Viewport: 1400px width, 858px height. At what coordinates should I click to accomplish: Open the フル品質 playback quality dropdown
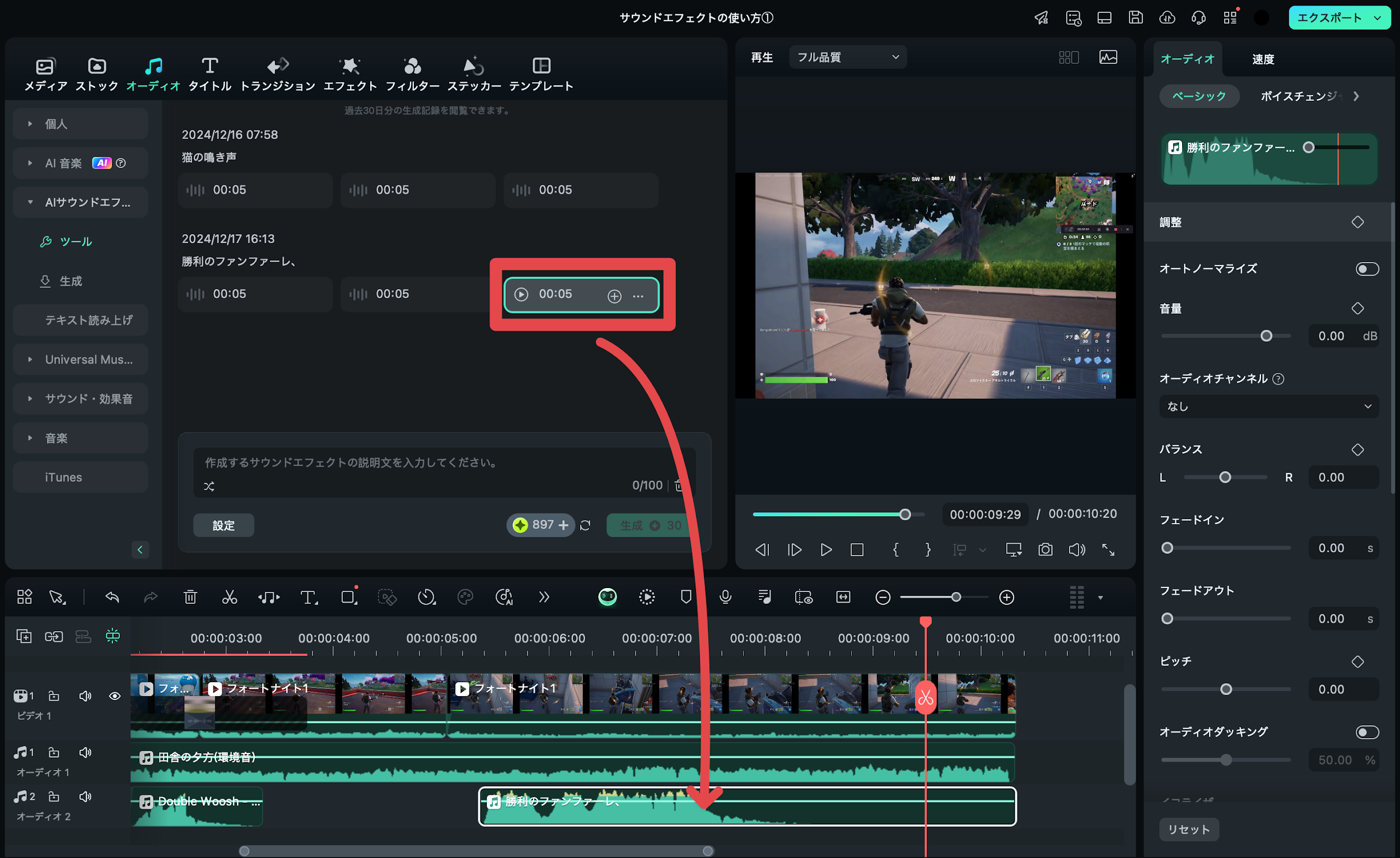point(848,57)
